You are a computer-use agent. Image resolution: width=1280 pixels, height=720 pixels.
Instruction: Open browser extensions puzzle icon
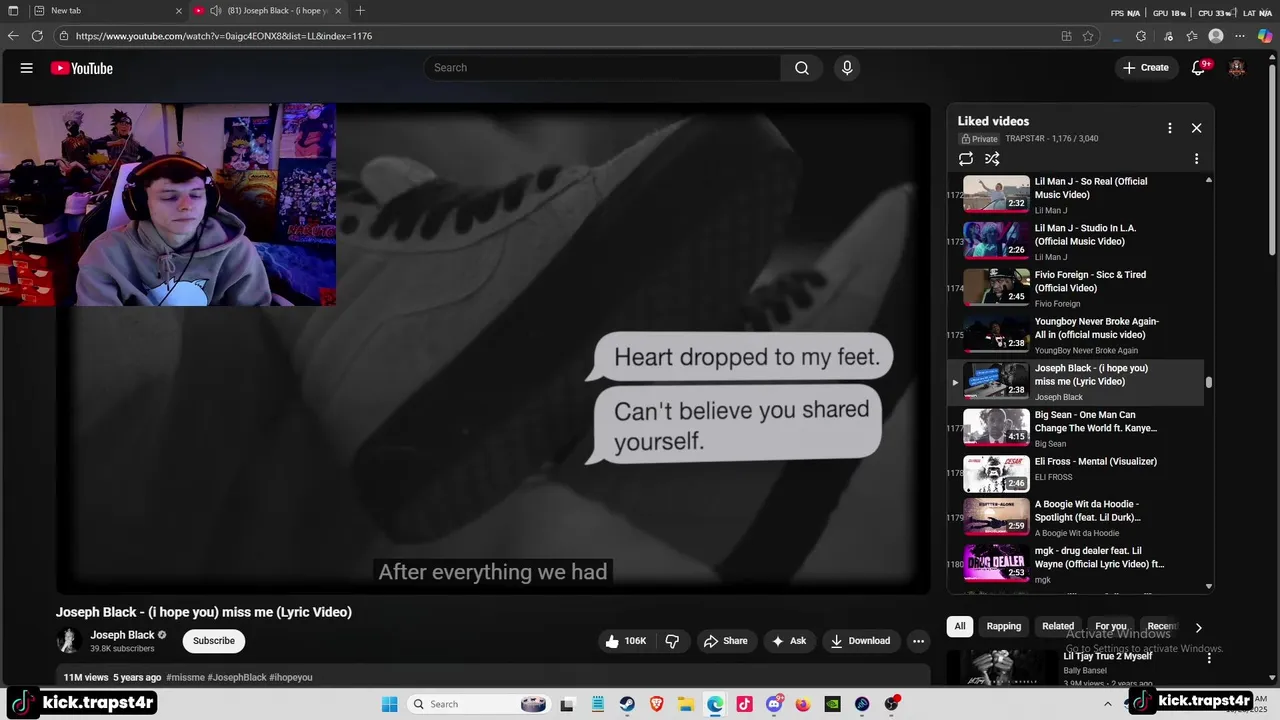click(1141, 36)
